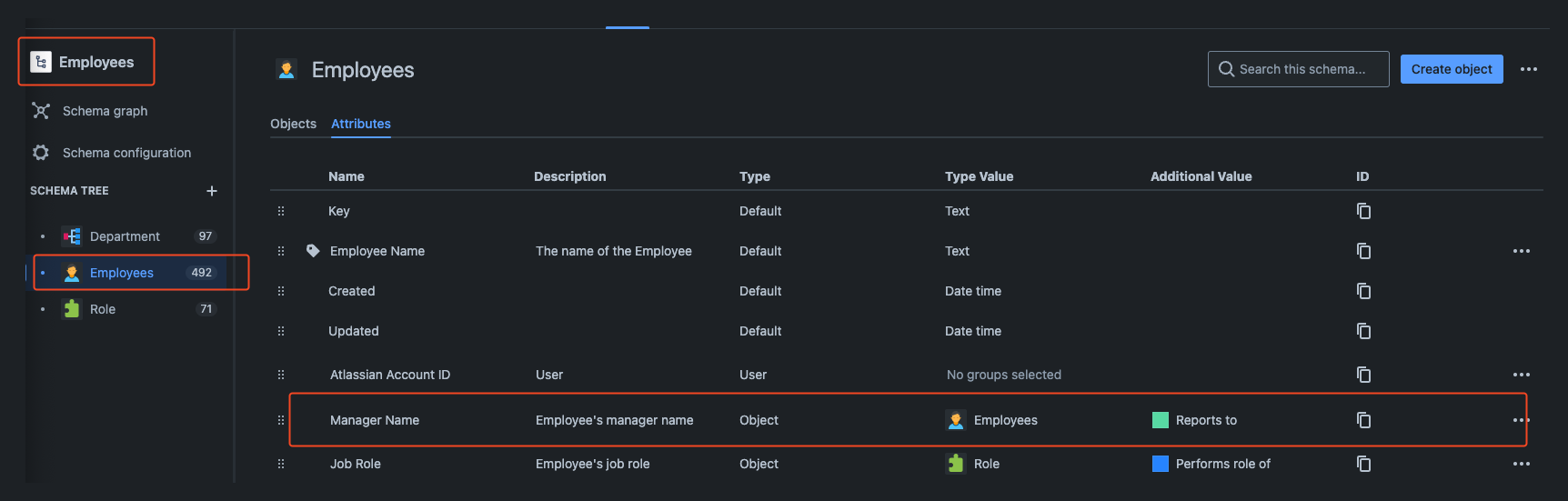Screen dimensions: 1568x501
Task: Click the 97 count badge for Department
Action: pos(206,236)
